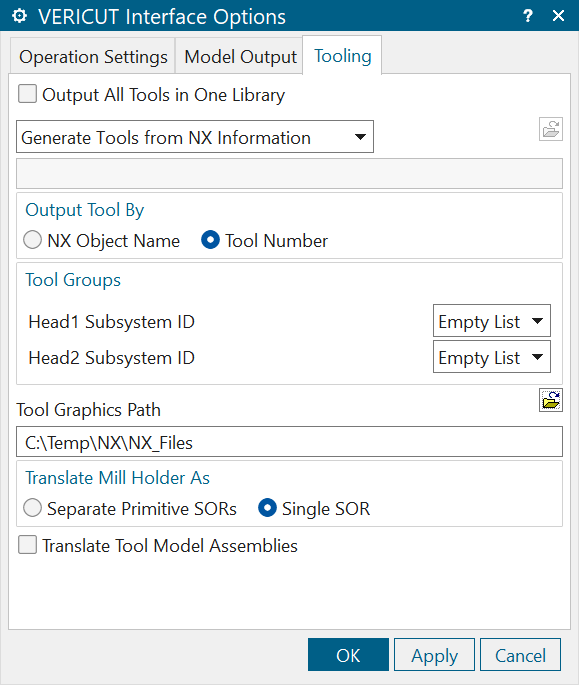Click the grayed tool library browse icon
The width and height of the screenshot is (579, 685).
tap(551, 129)
